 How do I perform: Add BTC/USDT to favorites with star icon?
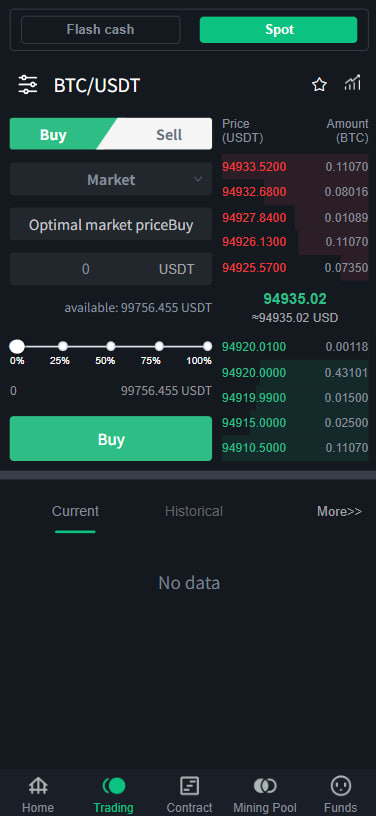(319, 84)
